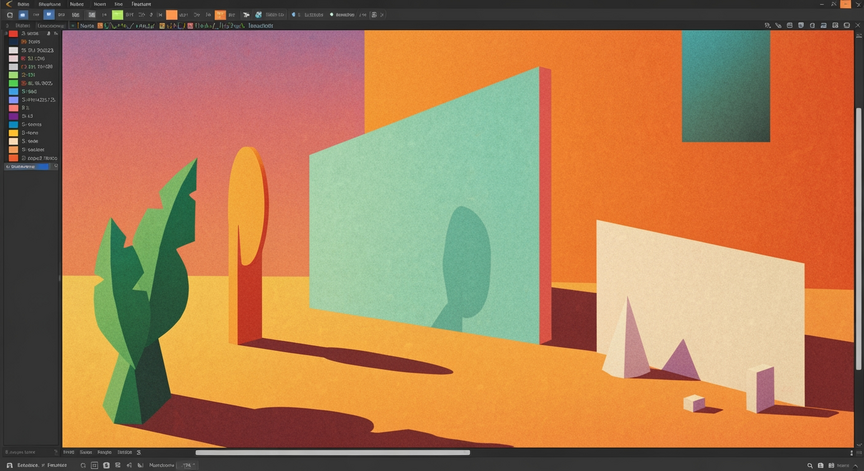This screenshot has width=864, height=471.
Task: Select the bright green swatch in left panel
Action: [x=13, y=83]
